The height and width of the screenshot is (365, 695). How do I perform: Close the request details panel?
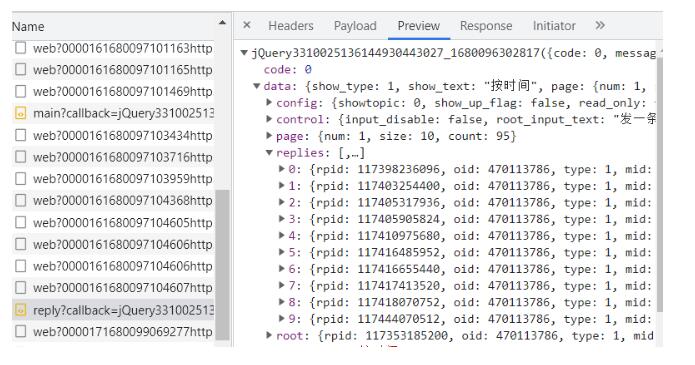click(247, 25)
